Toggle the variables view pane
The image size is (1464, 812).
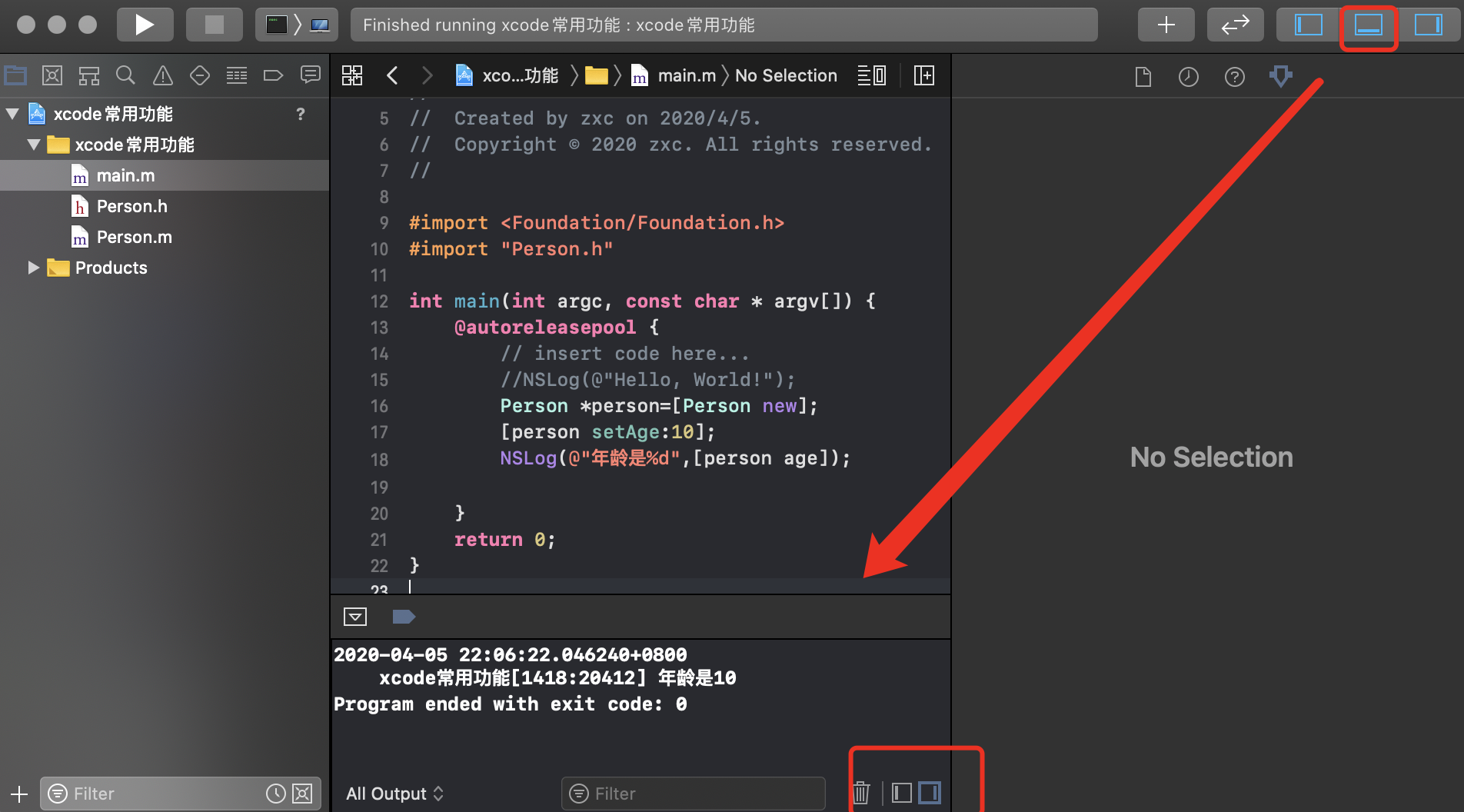point(902,793)
